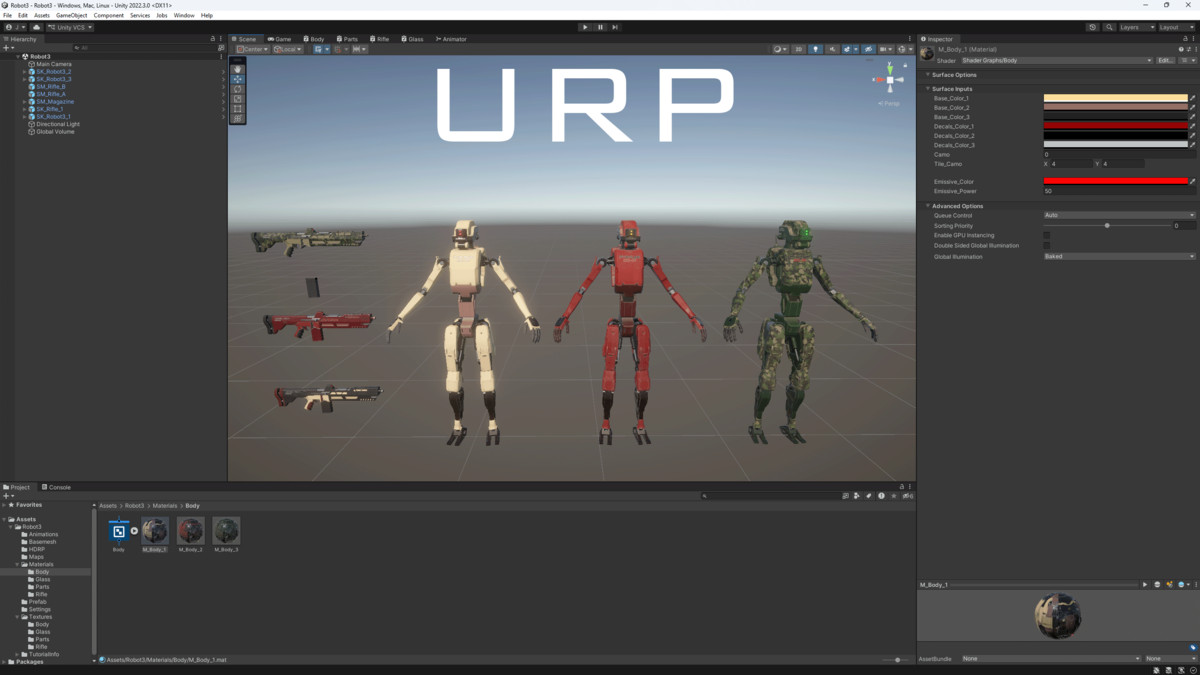The image size is (1200, 675).
Task: Click the cloud services icon
Action: (37, 27)
